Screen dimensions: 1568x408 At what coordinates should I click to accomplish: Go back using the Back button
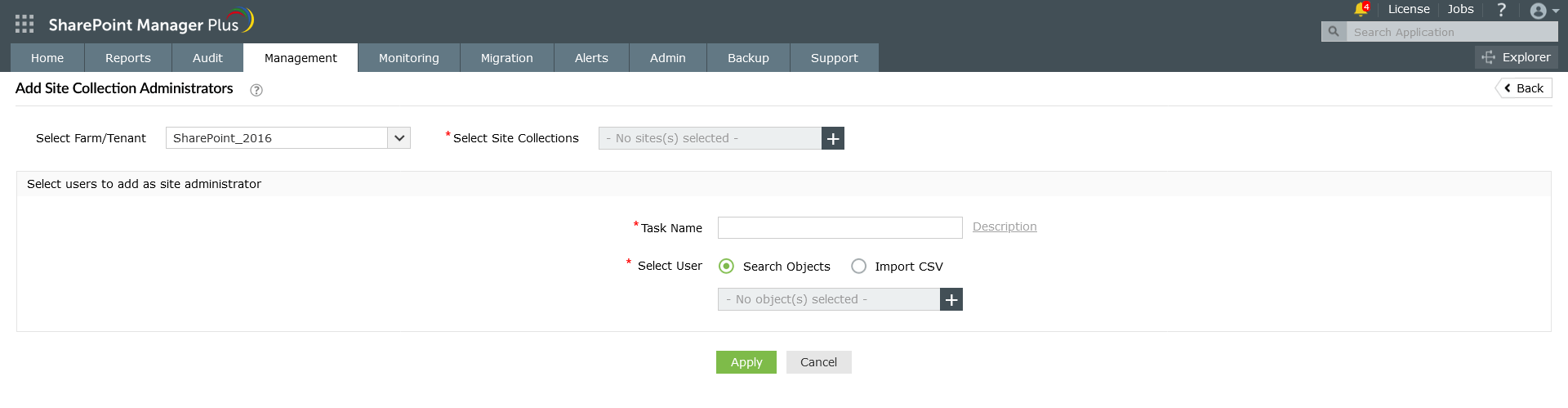[x=1524, y=88]
